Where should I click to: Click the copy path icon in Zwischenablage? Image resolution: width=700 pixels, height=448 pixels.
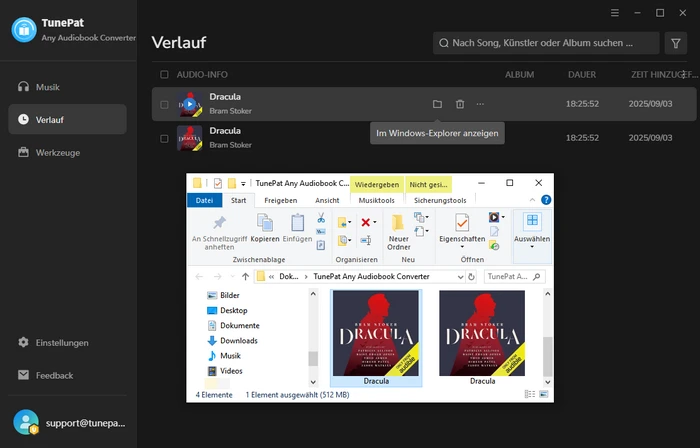(x=321, y=232)
